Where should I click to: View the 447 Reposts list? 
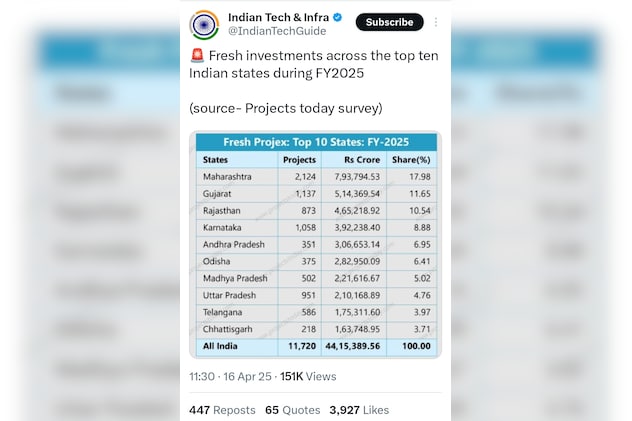pos(222,410)
